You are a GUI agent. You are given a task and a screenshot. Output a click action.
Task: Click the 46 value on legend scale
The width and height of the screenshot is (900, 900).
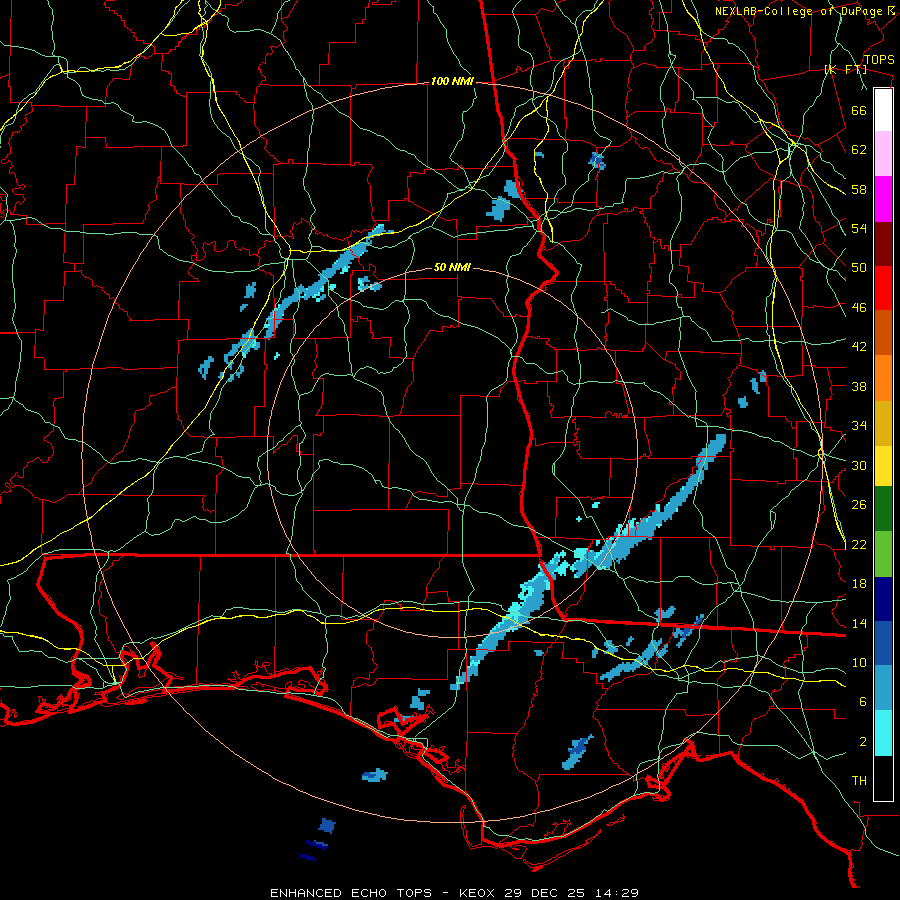[859, 308]
